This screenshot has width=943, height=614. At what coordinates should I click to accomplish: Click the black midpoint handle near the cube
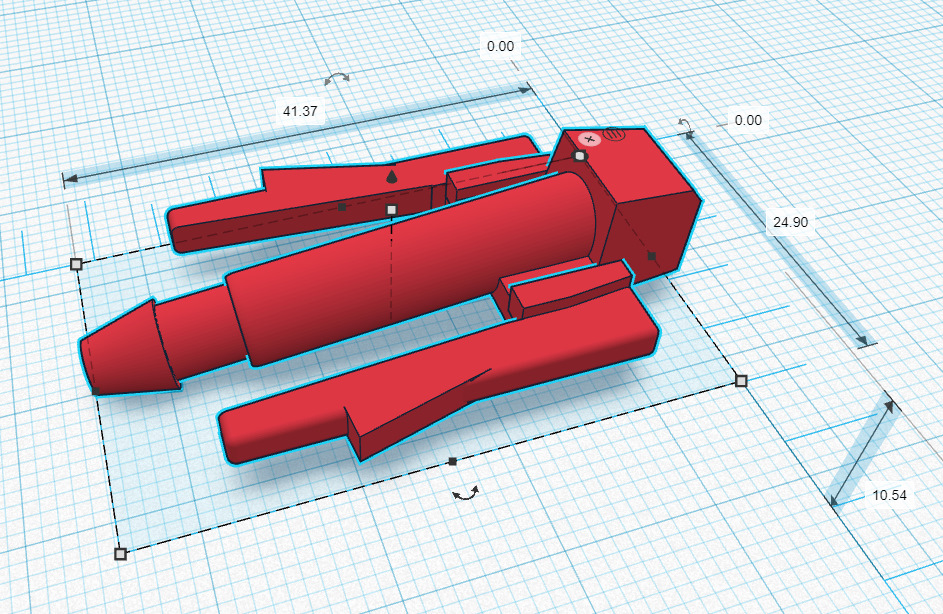pos(652,256)
